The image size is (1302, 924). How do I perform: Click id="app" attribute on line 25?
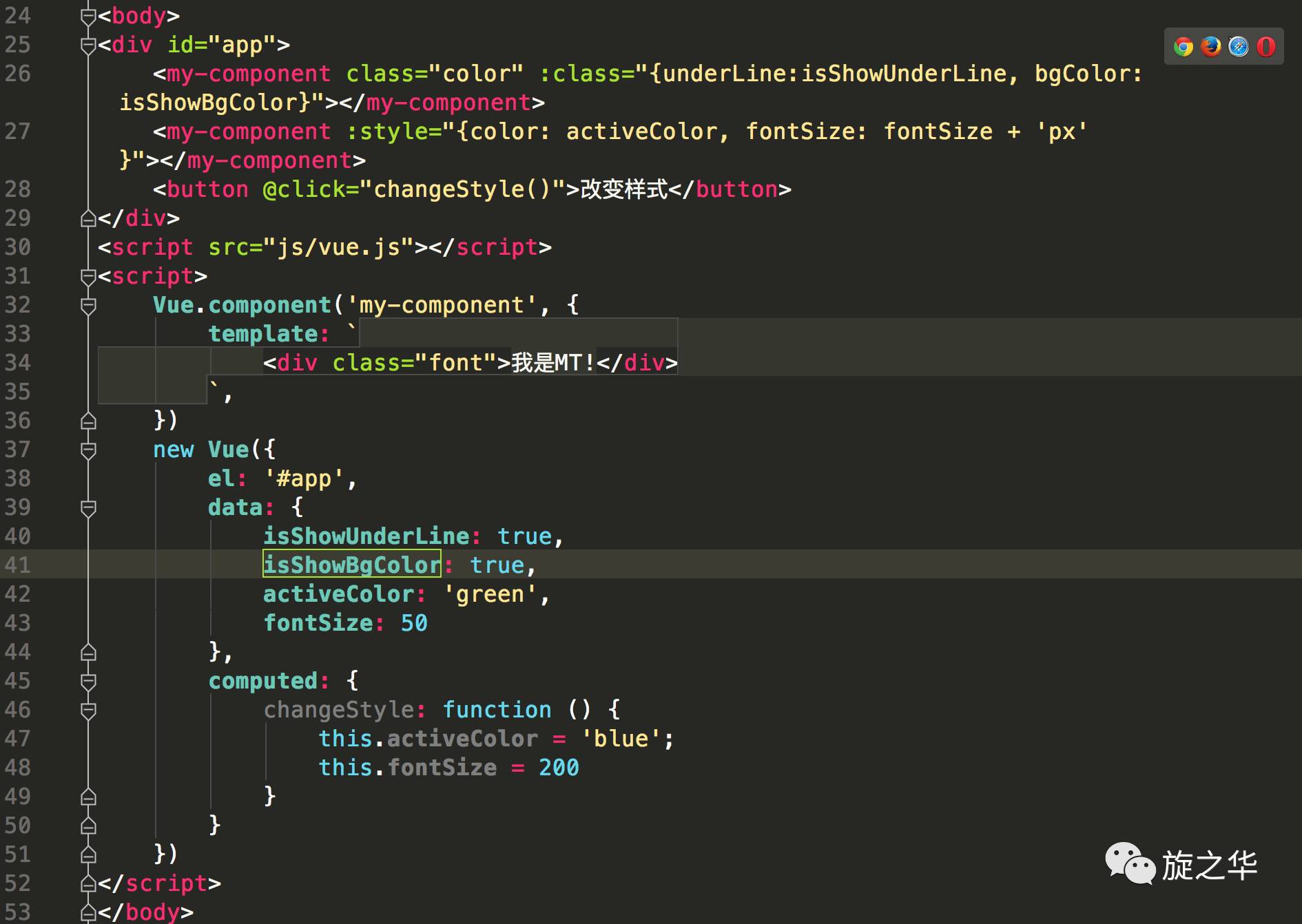click(x=221, y=44)
